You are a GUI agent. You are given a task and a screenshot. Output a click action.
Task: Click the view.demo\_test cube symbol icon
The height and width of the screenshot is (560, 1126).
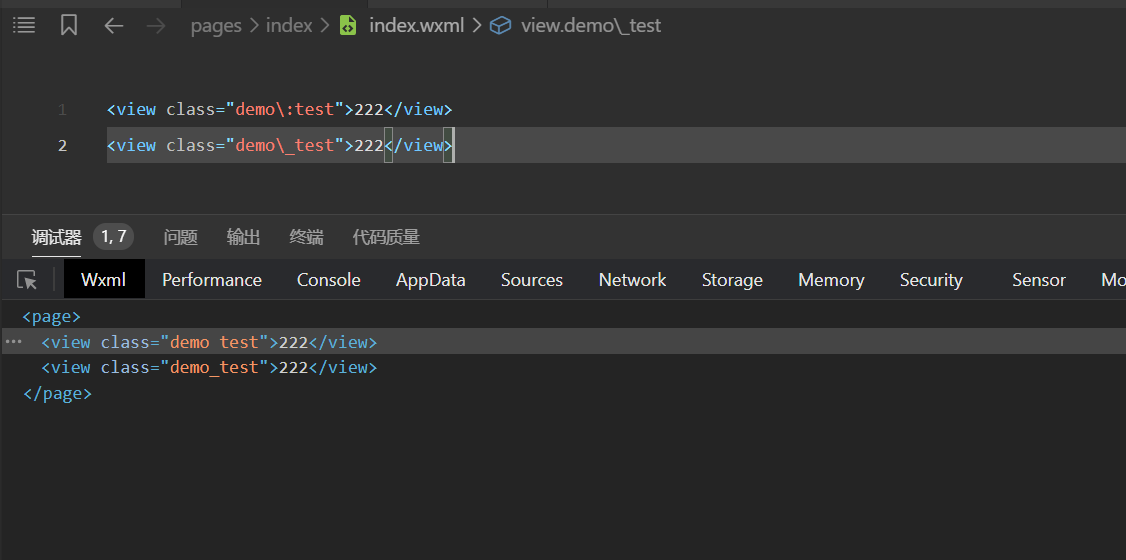click(500, 26)
